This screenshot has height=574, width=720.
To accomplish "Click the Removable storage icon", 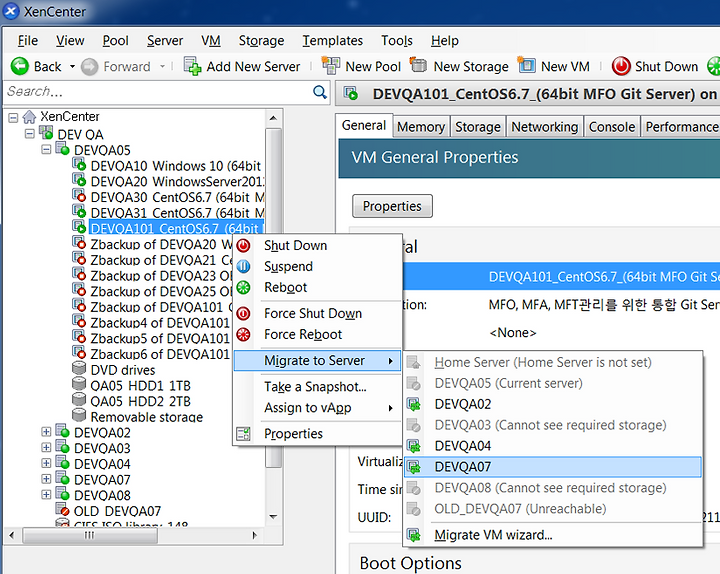I will (79, 415).
